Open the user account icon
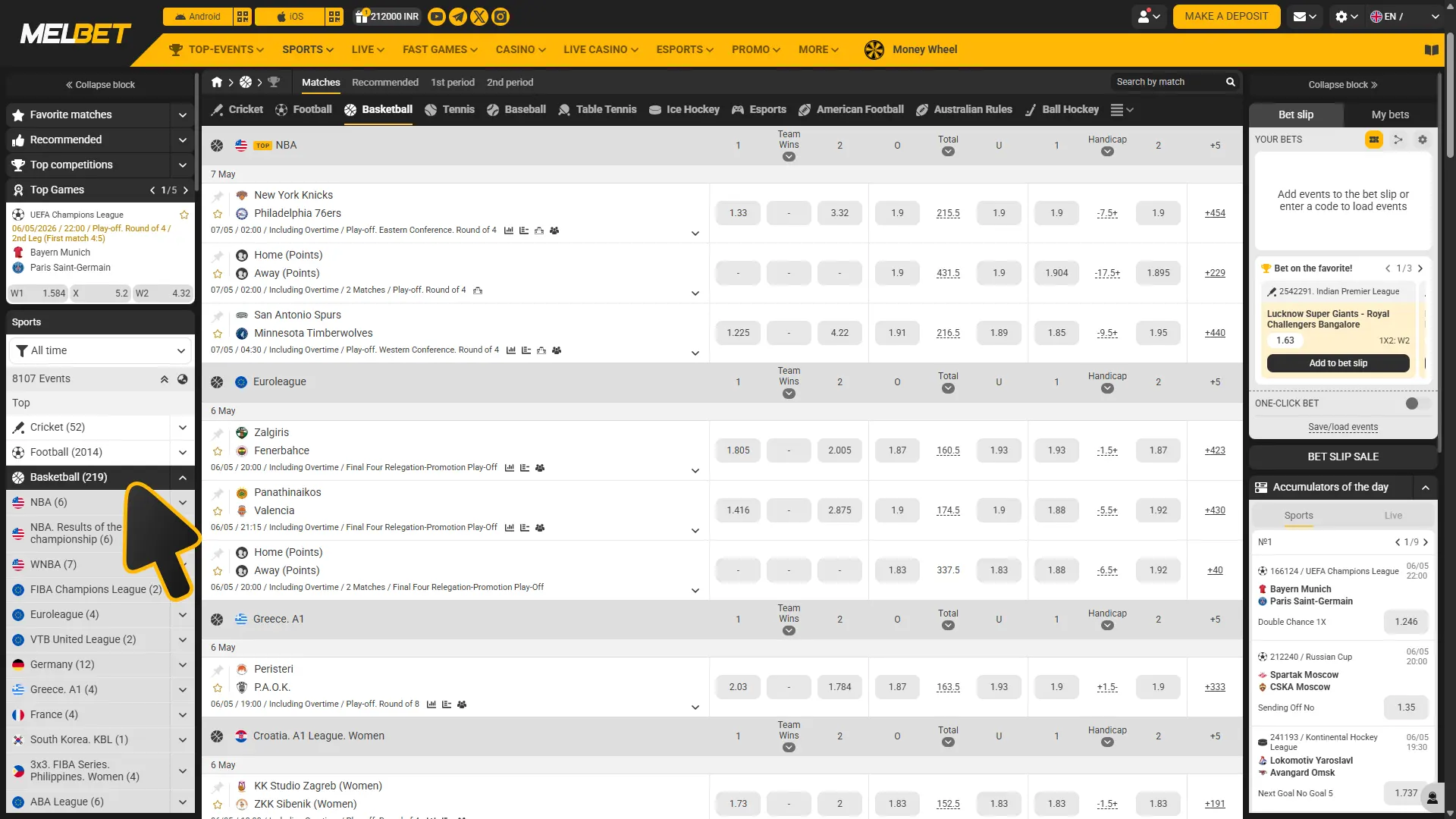1456x819 pixels. 1149,17
